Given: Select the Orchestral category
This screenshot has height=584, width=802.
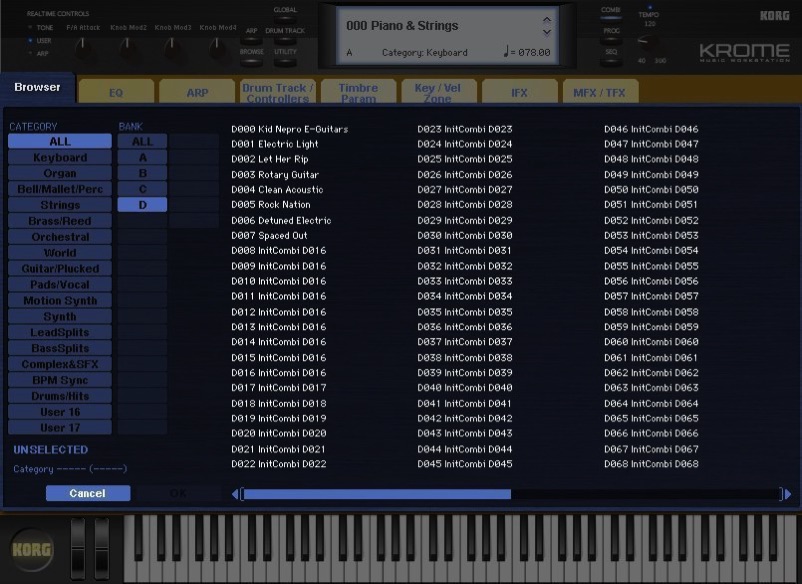Looking at the screenshot, I should [x=60, y=237].
